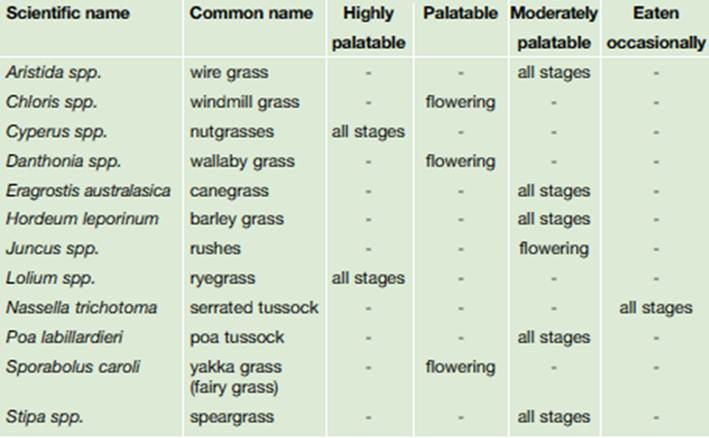Click the poa tussock cell

click(236, 337)
